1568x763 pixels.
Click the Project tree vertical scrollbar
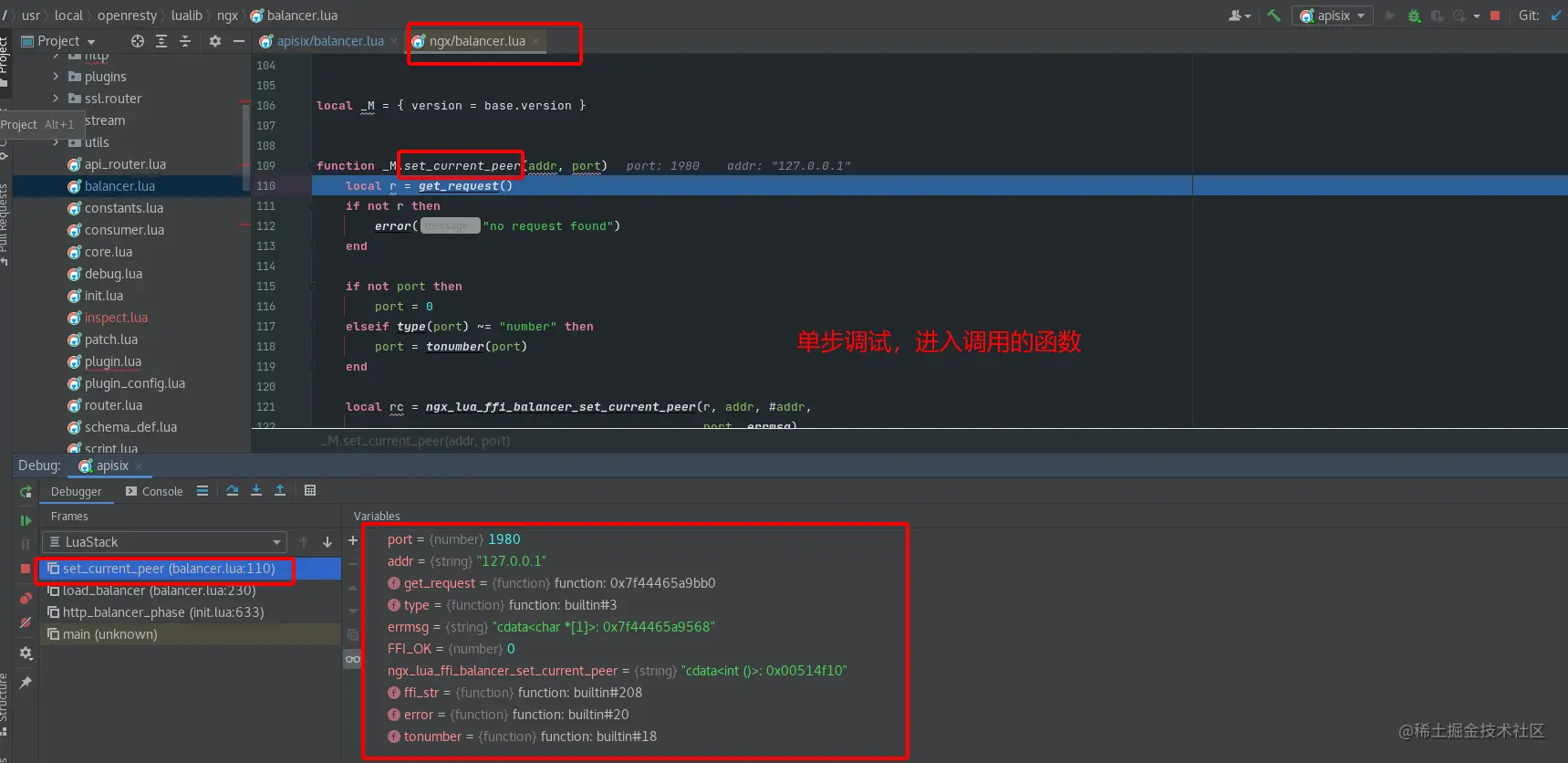coord(245,146)
